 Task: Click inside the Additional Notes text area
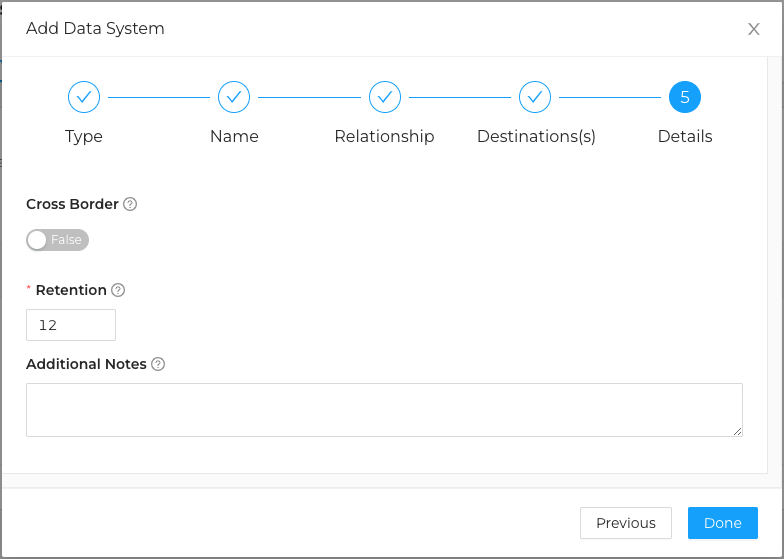click(x=384, y=409)
